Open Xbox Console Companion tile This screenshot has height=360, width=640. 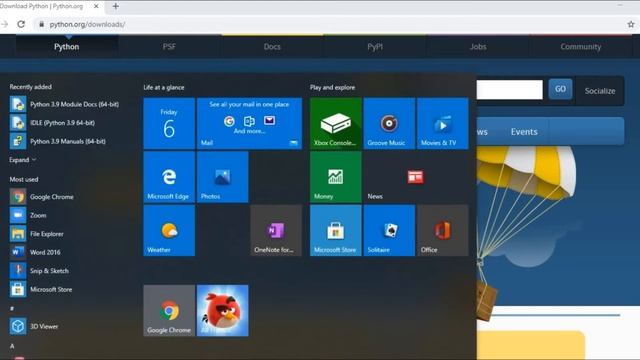click(x=336, y=123)
